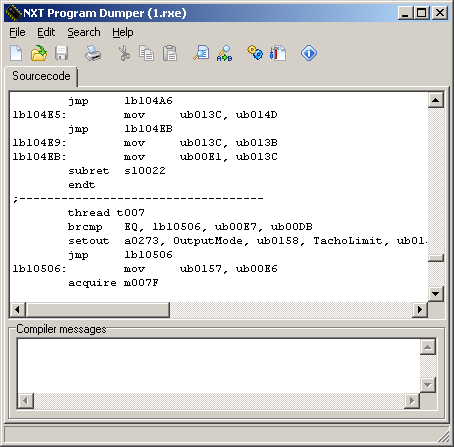Click the Save floppy disk icon
The height and width of the screenshot is (447, 454).
pyautogui.click(x=62, y=53)
